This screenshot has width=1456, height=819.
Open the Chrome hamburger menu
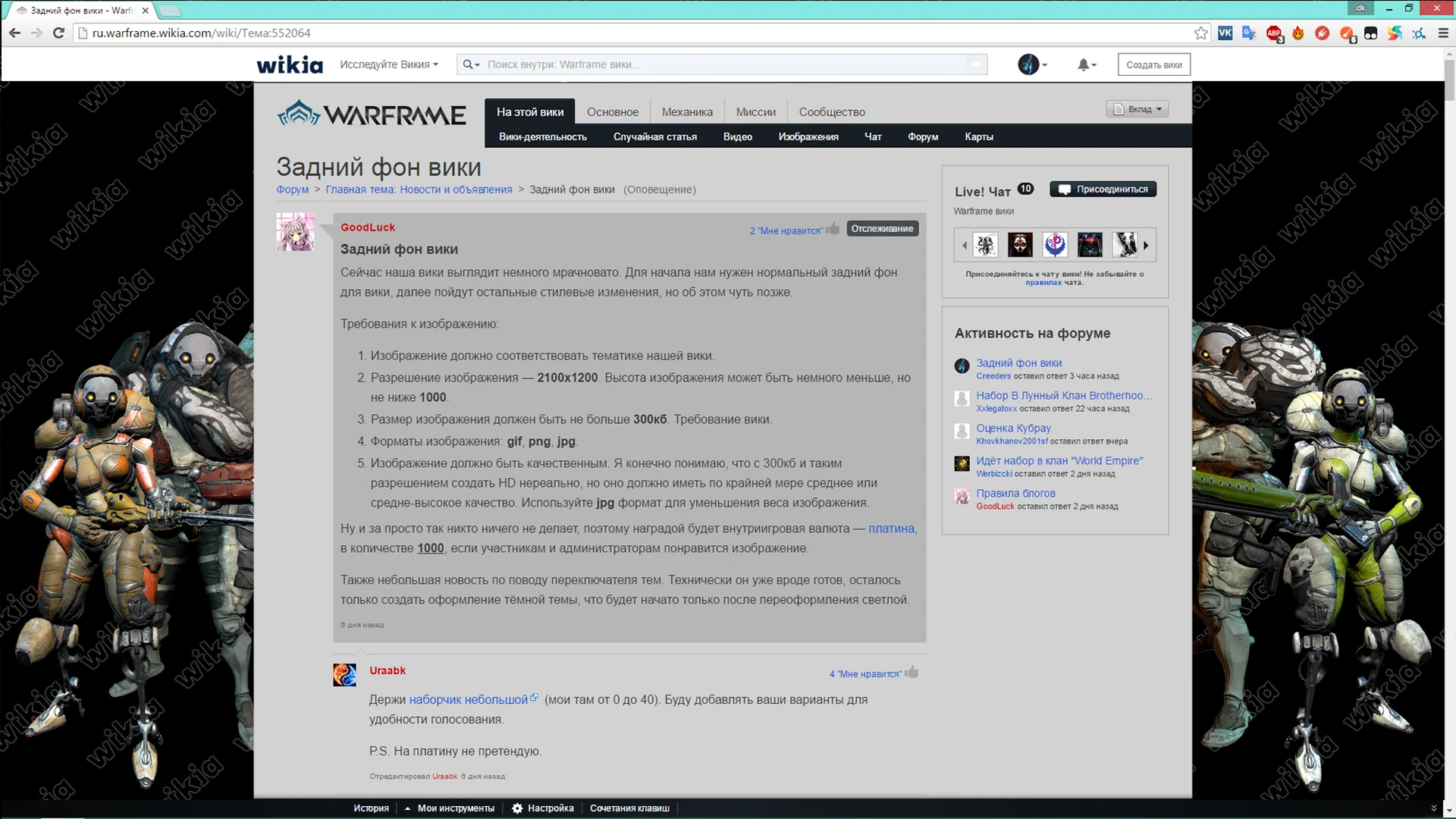[1443, 33]
